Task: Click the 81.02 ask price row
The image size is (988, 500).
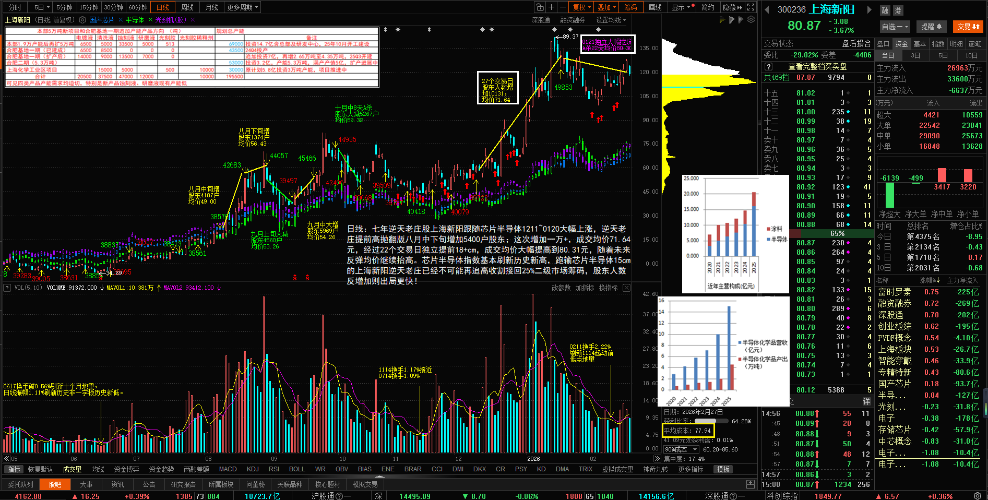Action: tap(817, 93)
